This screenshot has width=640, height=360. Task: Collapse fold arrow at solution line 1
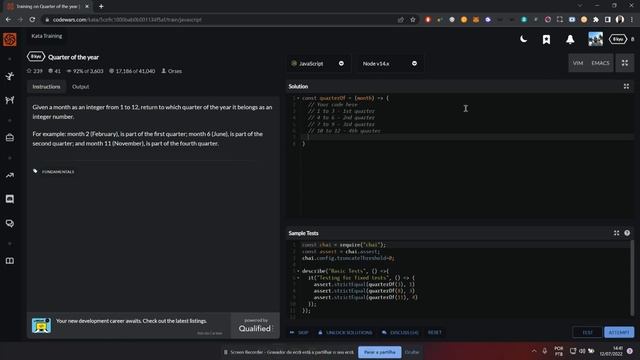coord(298,98)
